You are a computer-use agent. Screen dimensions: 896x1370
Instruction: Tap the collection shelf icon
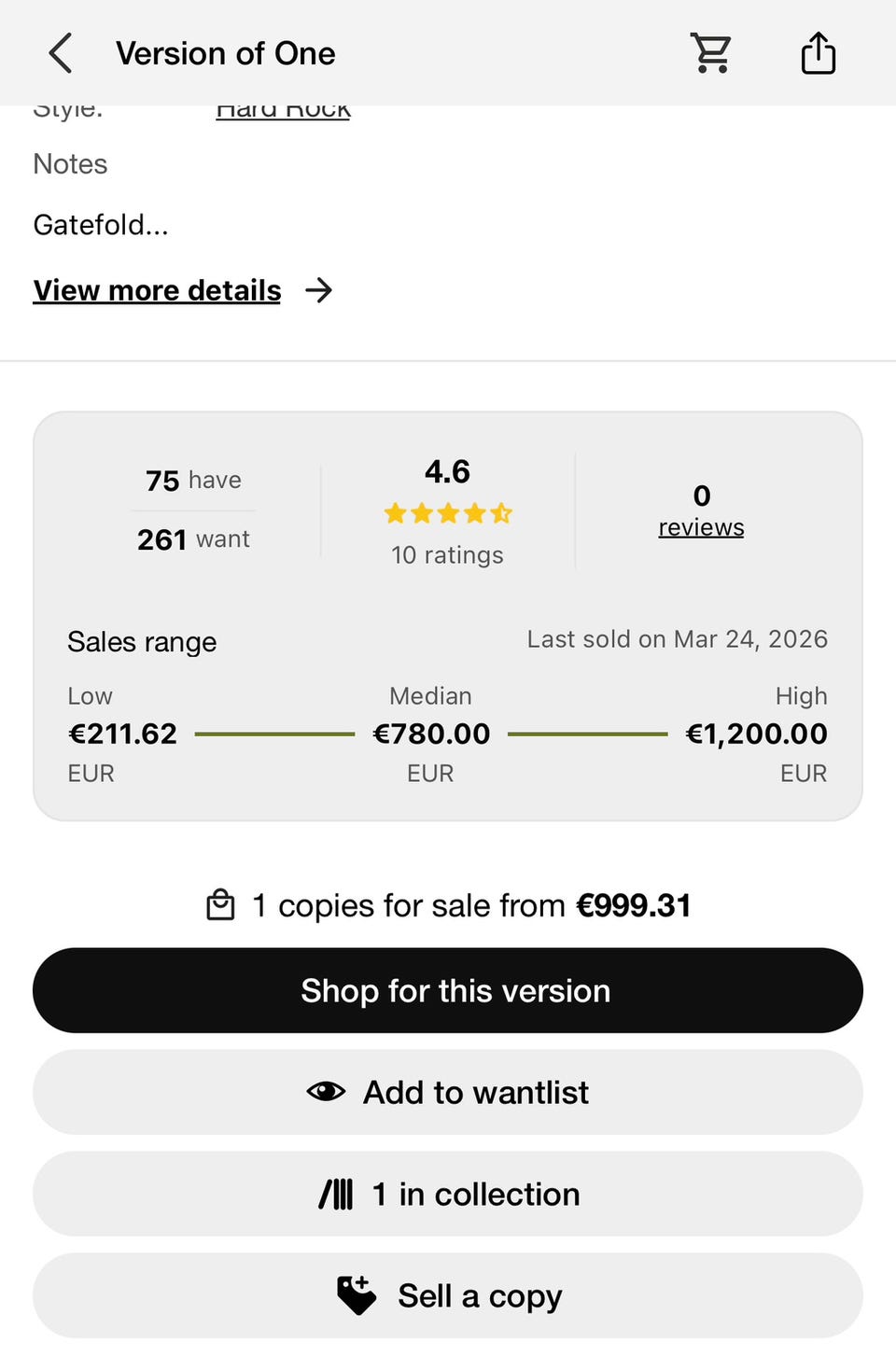336,1194
